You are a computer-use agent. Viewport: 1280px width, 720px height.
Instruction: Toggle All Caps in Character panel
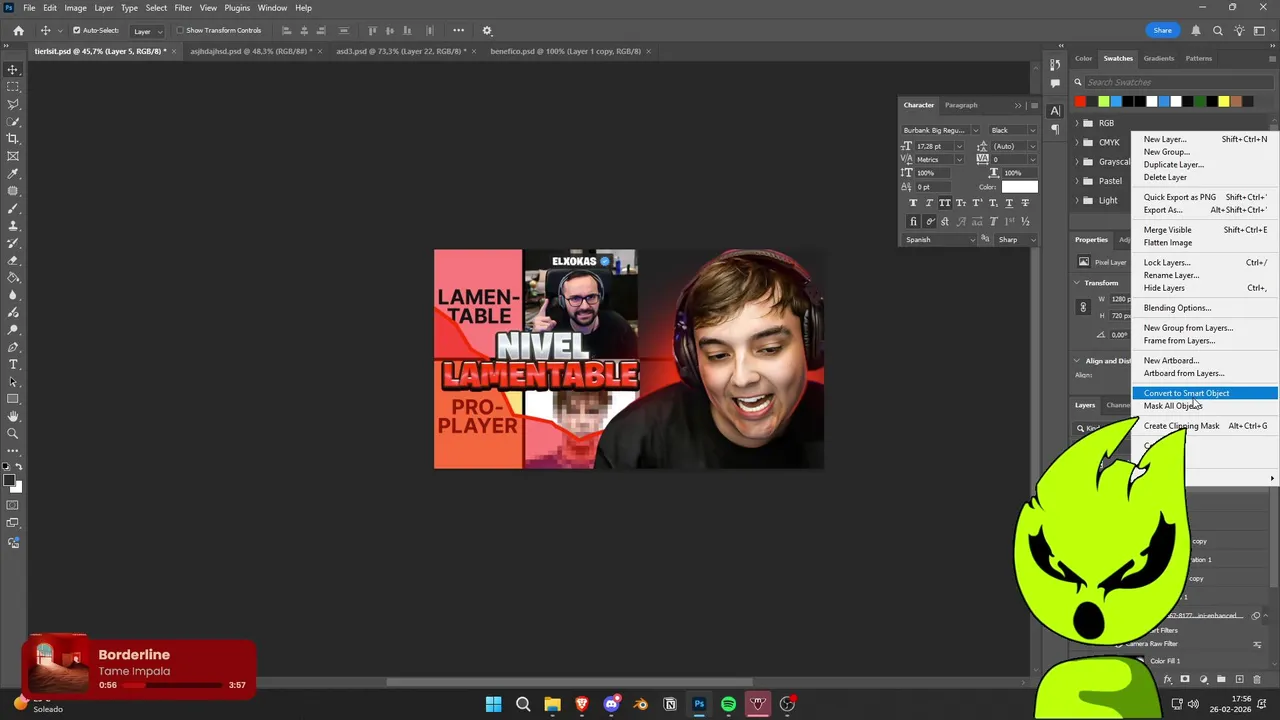pos(945,203)
